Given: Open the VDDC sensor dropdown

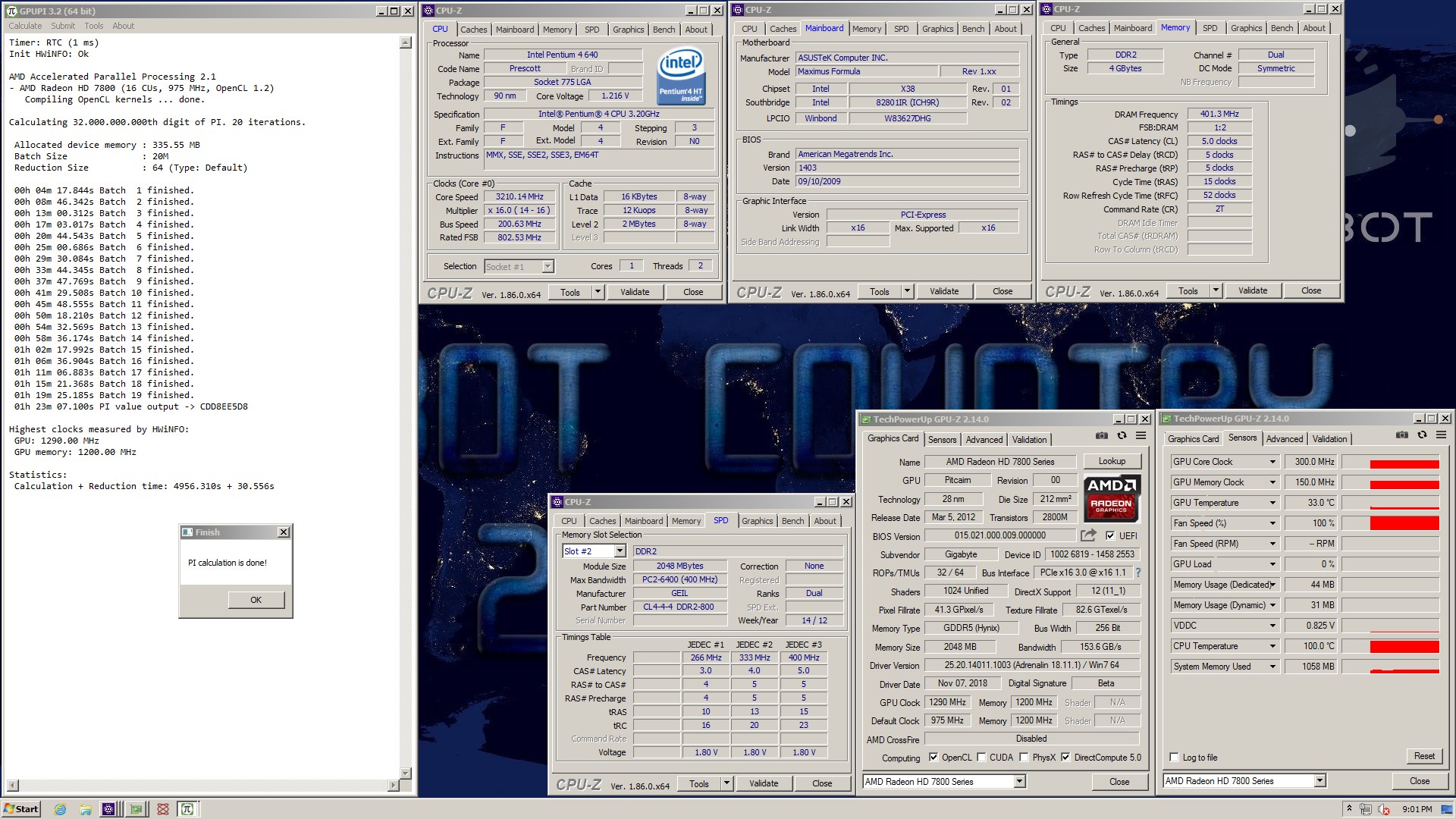Looking at the screenshot, I should coord(1272,626).
